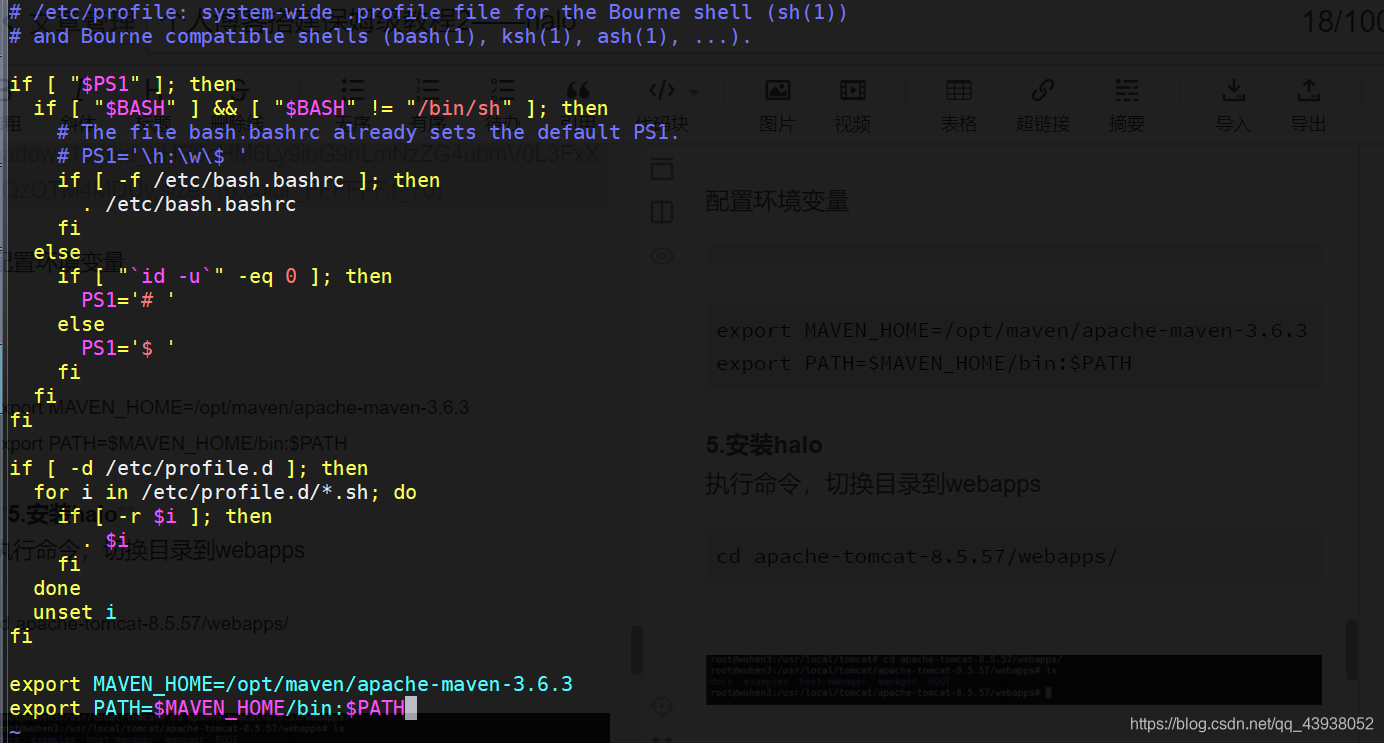The image size is (1384, 743).
Task: Click terminal comment '# /etc/profile: system-wide .profile file'
Action: point(428,12)
